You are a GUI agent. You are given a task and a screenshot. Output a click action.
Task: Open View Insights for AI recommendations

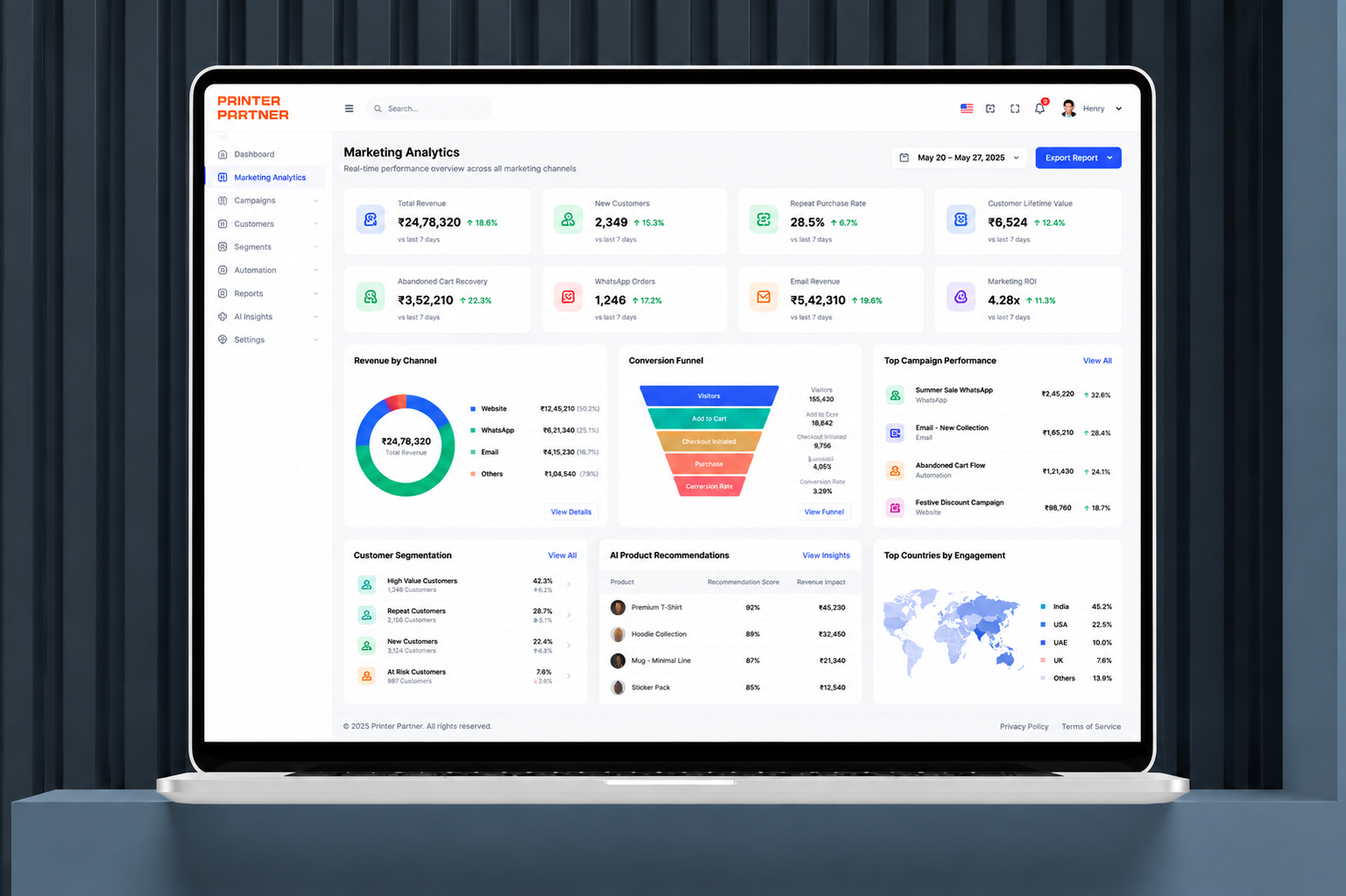(x=826, y=555)
